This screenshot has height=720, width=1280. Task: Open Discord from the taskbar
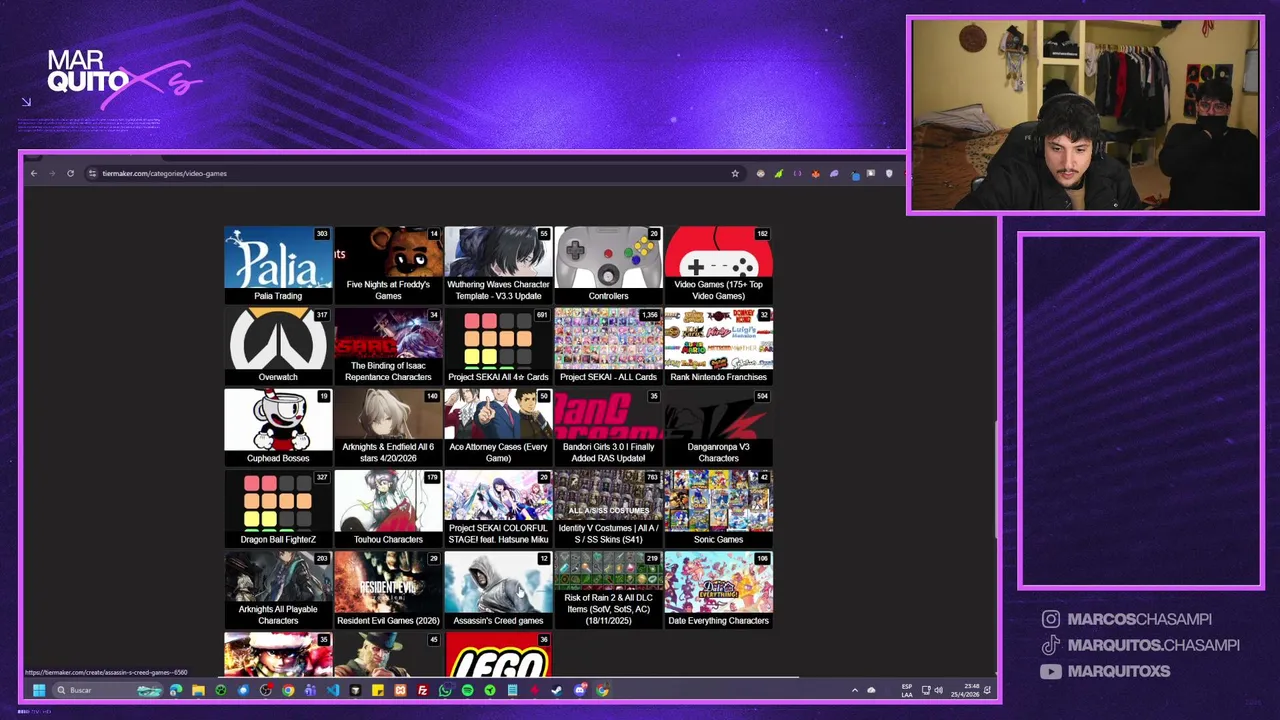[580, 690]
